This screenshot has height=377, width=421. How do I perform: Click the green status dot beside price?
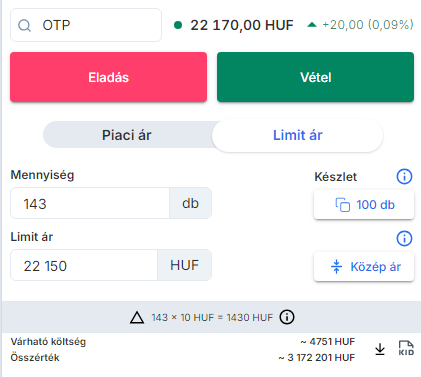click(178, 25)
